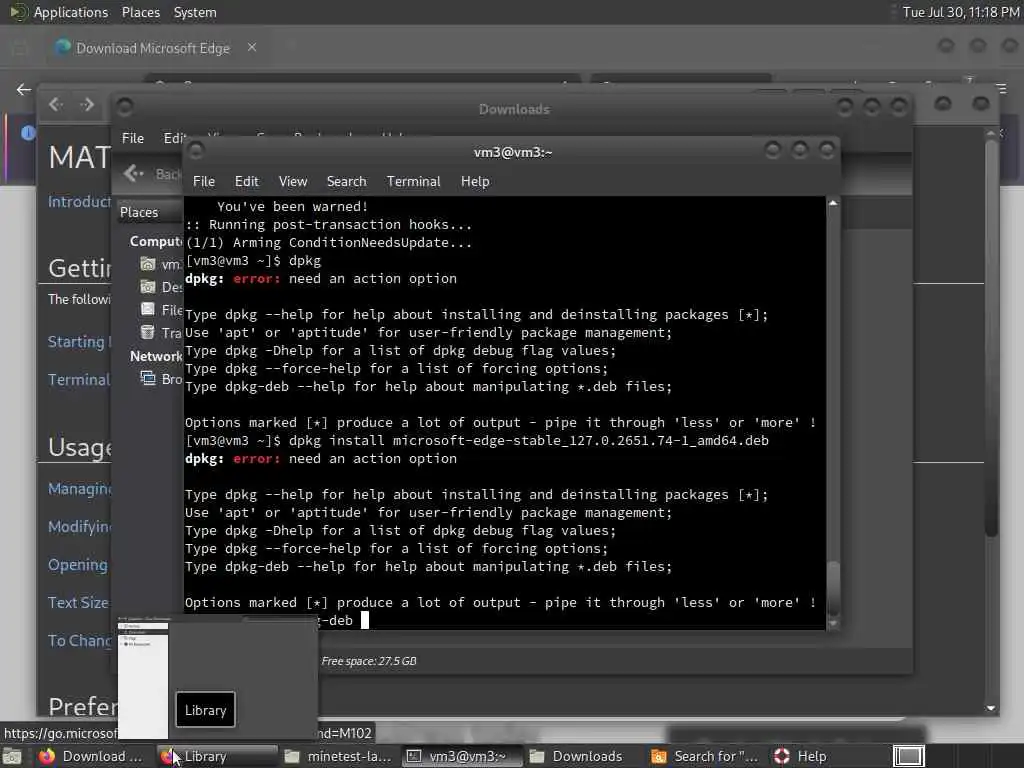The width and height of the screenshot is (1024, 768).
Task: Open the Places menu in top panel
Action: pyautogui.click(x=140, y=12)
